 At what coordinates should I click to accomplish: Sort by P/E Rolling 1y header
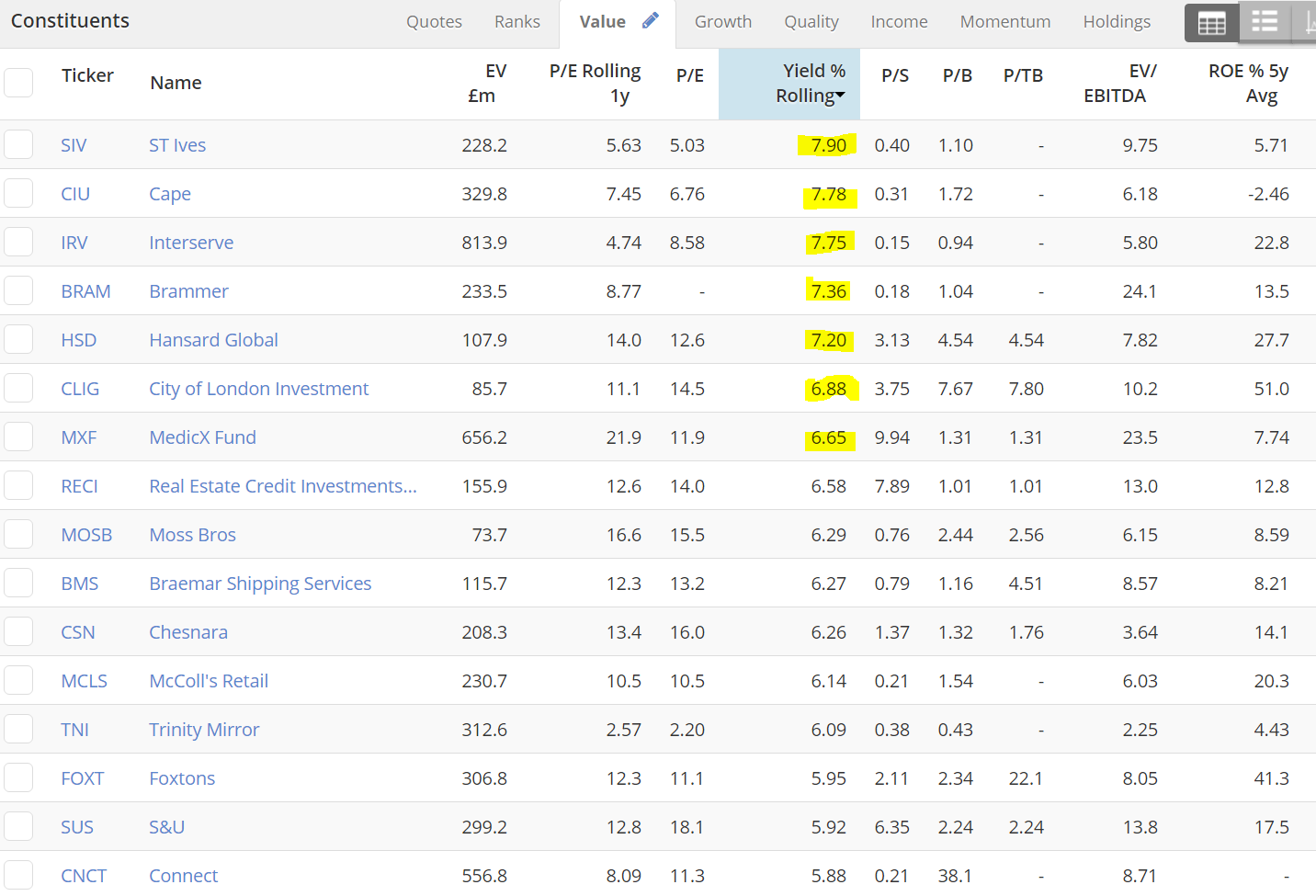pyautogui.click(x=595, y=83)
